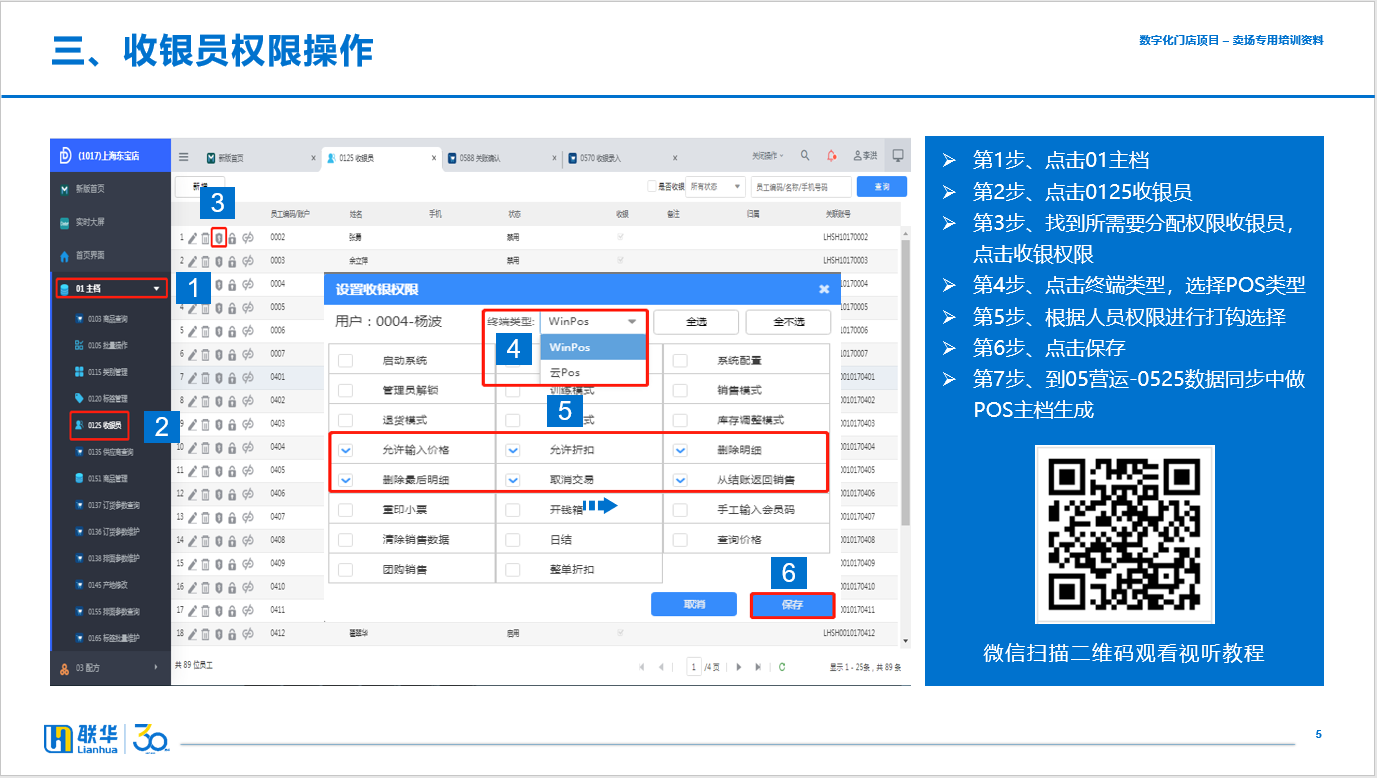Click the shield icon for employee 0407

[219, 517]
